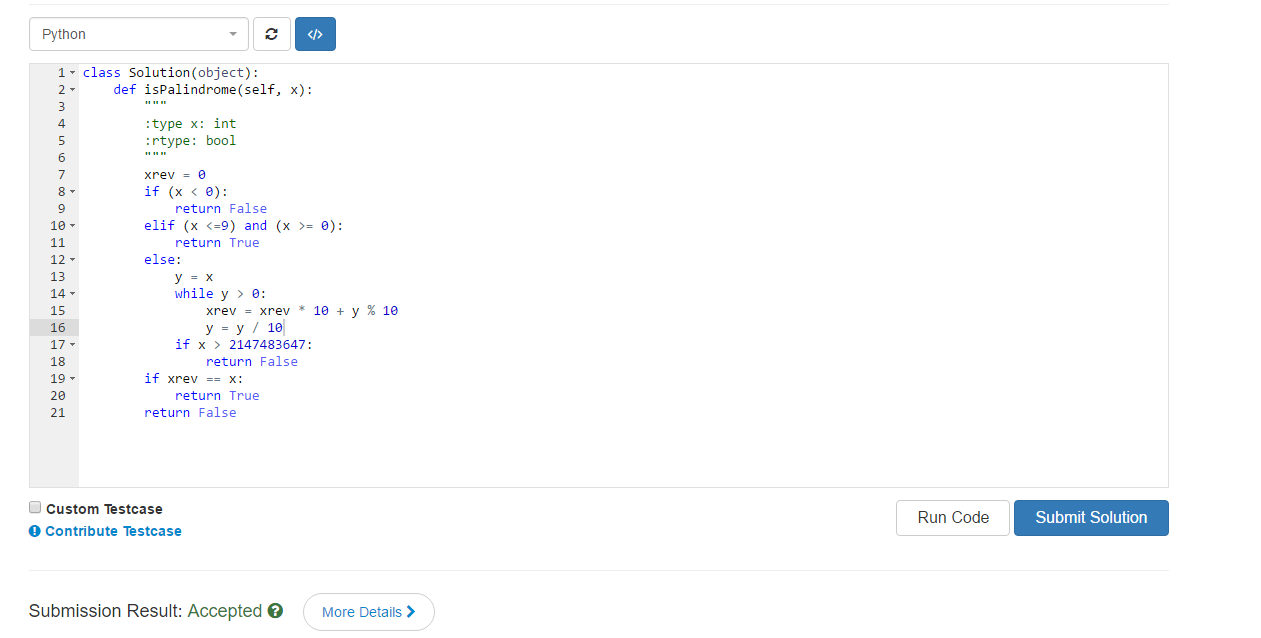Viewport: 1261px width, 638px height.
Task: Click the reset code refresh icon
Action: [x=271, y=34]
